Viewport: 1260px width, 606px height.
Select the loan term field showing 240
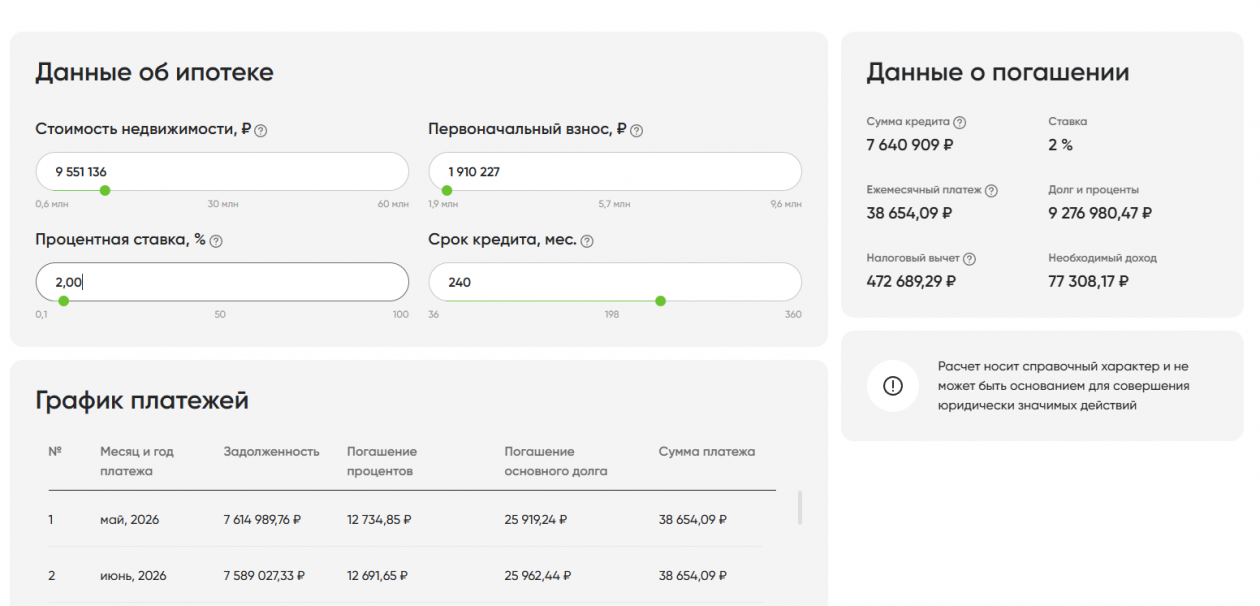[x=615, y=282]
